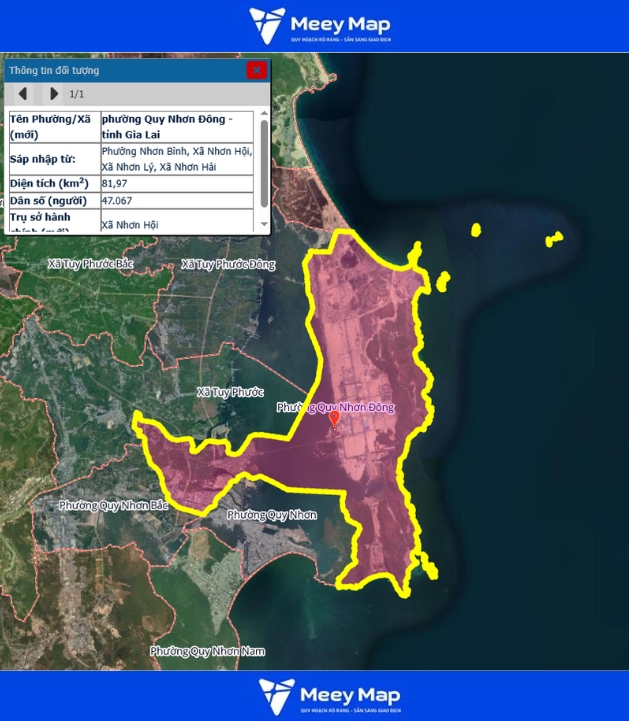Close the Thông tin đối tượng popup
This screenshot has width=629, height=721.
point(257,70)
